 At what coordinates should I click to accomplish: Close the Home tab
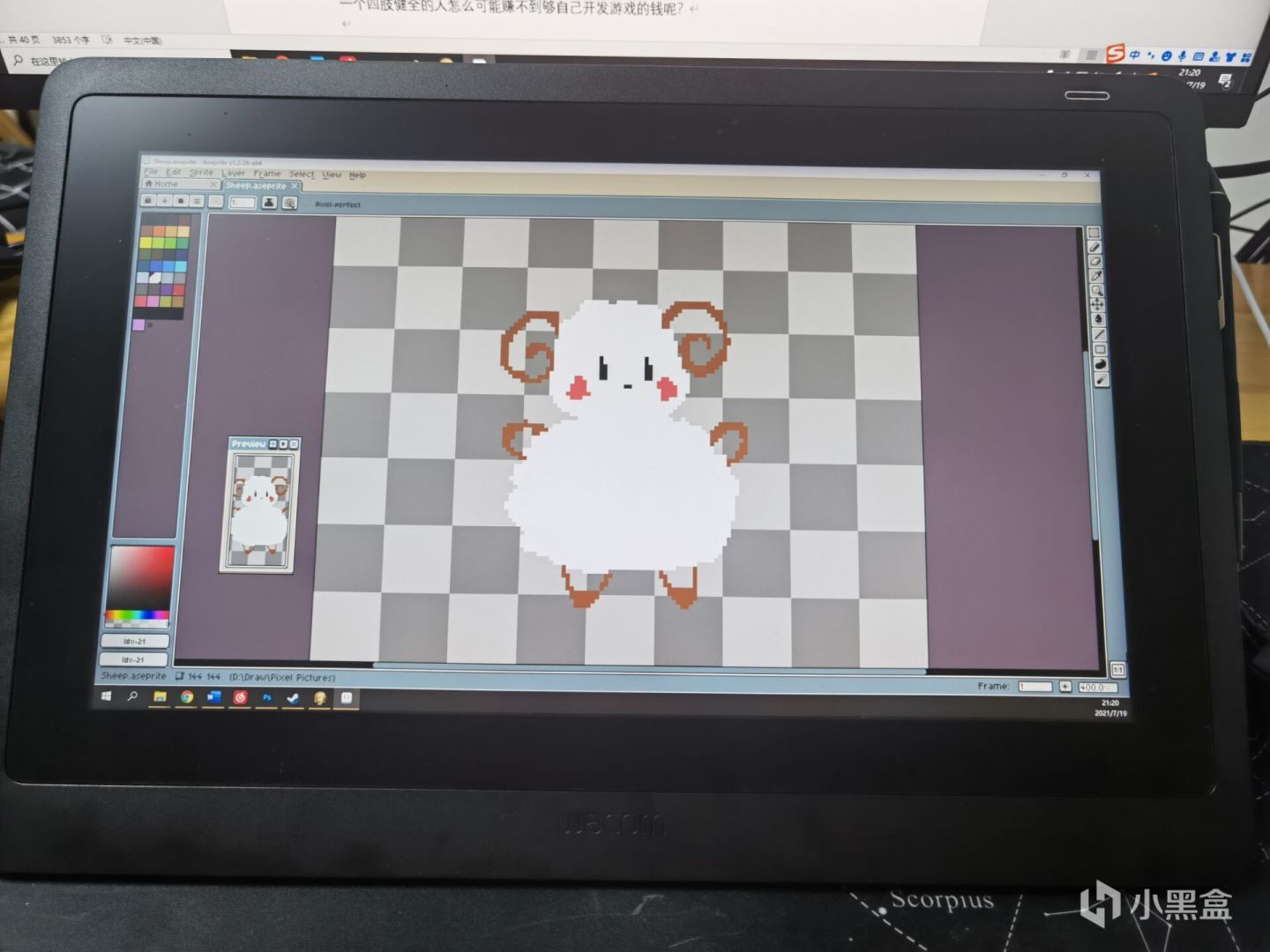213,184
